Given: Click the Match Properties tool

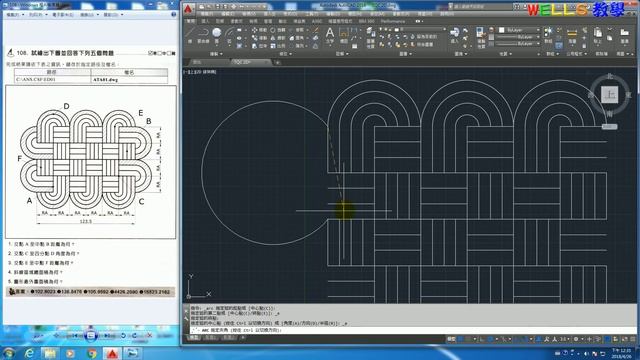Looking at the screenshot, I should (480, 37).
